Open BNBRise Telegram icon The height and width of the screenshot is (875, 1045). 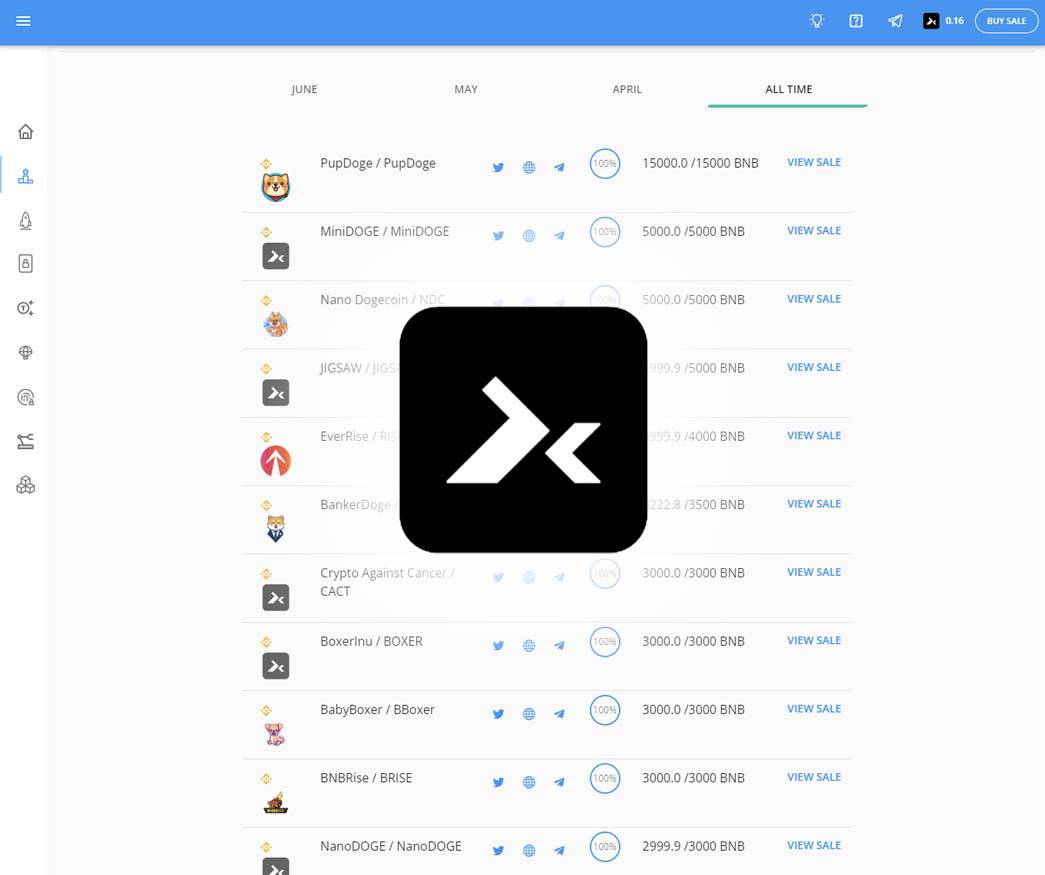click(x=559, y=782)
